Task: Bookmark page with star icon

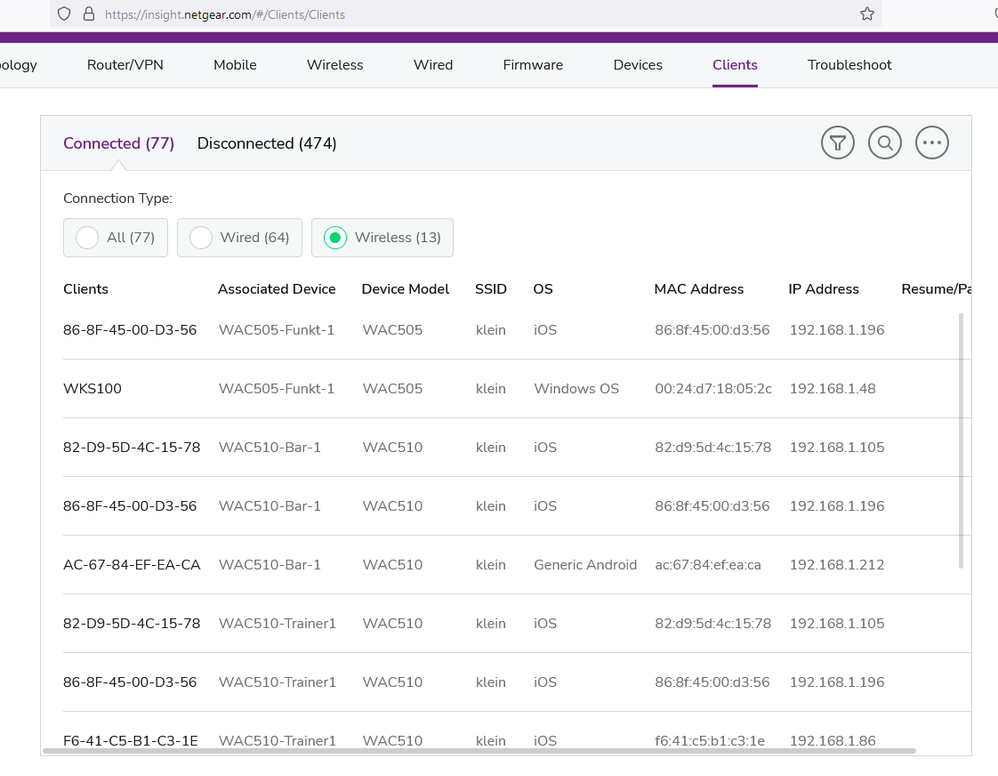Action: coord(867,14)
